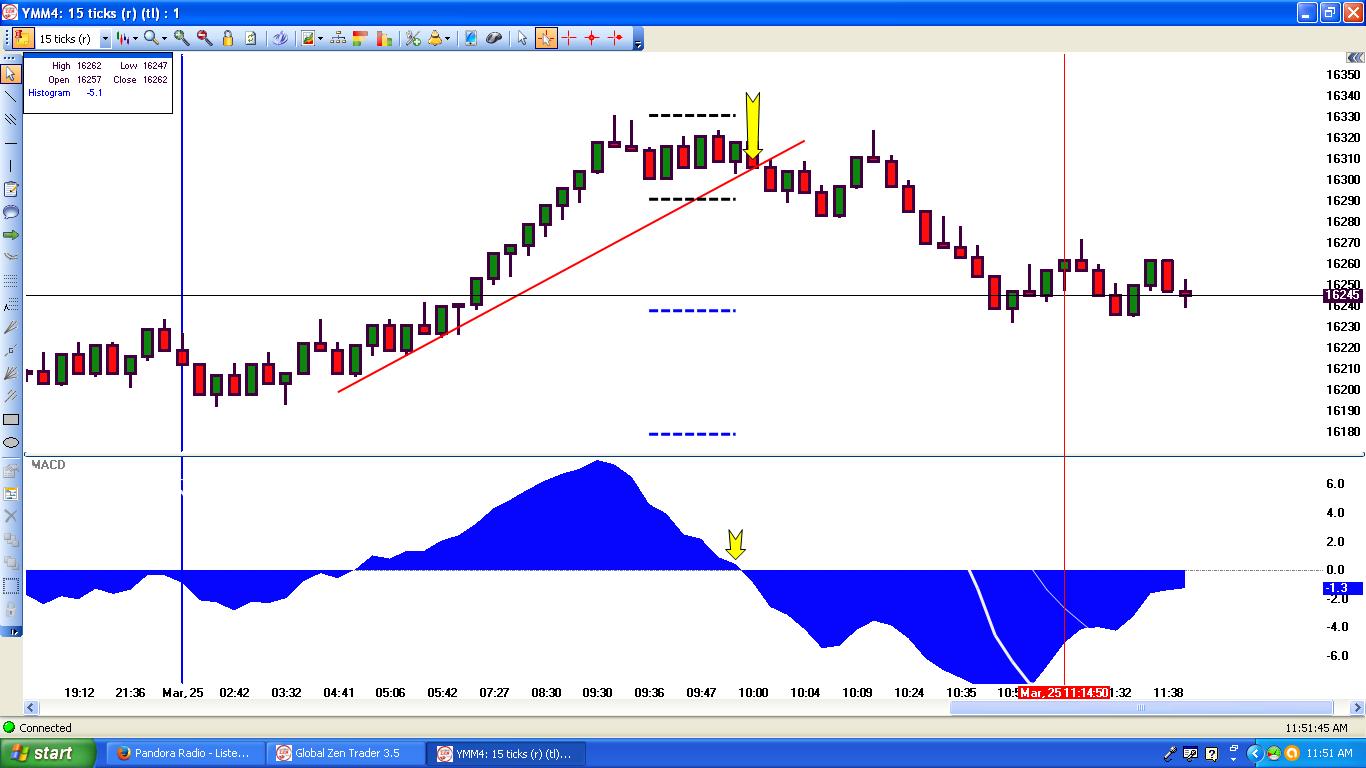Open the magnifier zoom options arrow
Viewport: 1366px width, 768px height.
click(x=164, y=39)
